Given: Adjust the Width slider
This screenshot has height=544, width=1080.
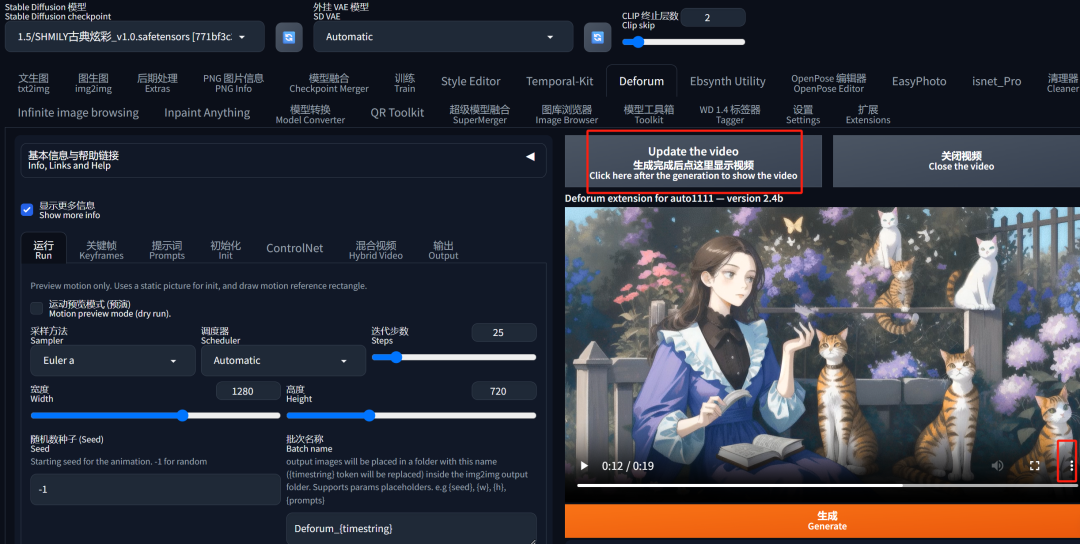Looking at the screenshot, I should [155, 415].
